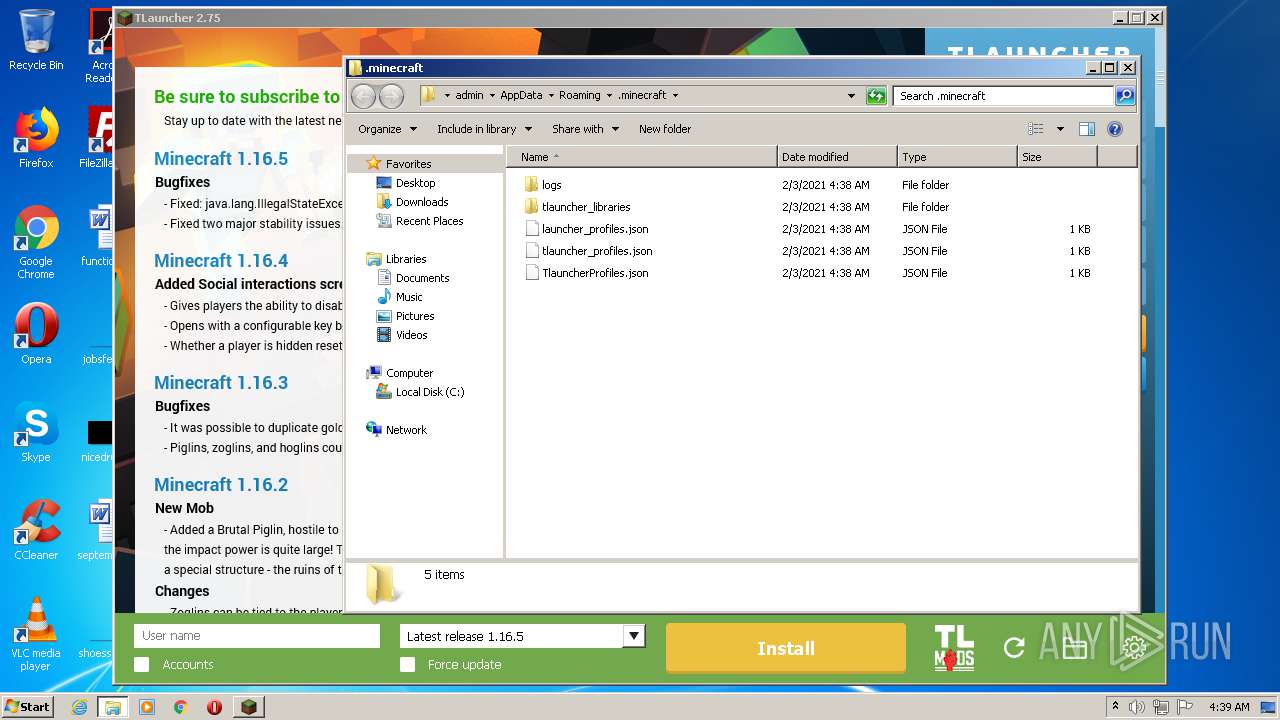The width and height of the screenshot is (1280, 720).
Task: Enable the Accounts checkbox
Action: tap(142, 664)
